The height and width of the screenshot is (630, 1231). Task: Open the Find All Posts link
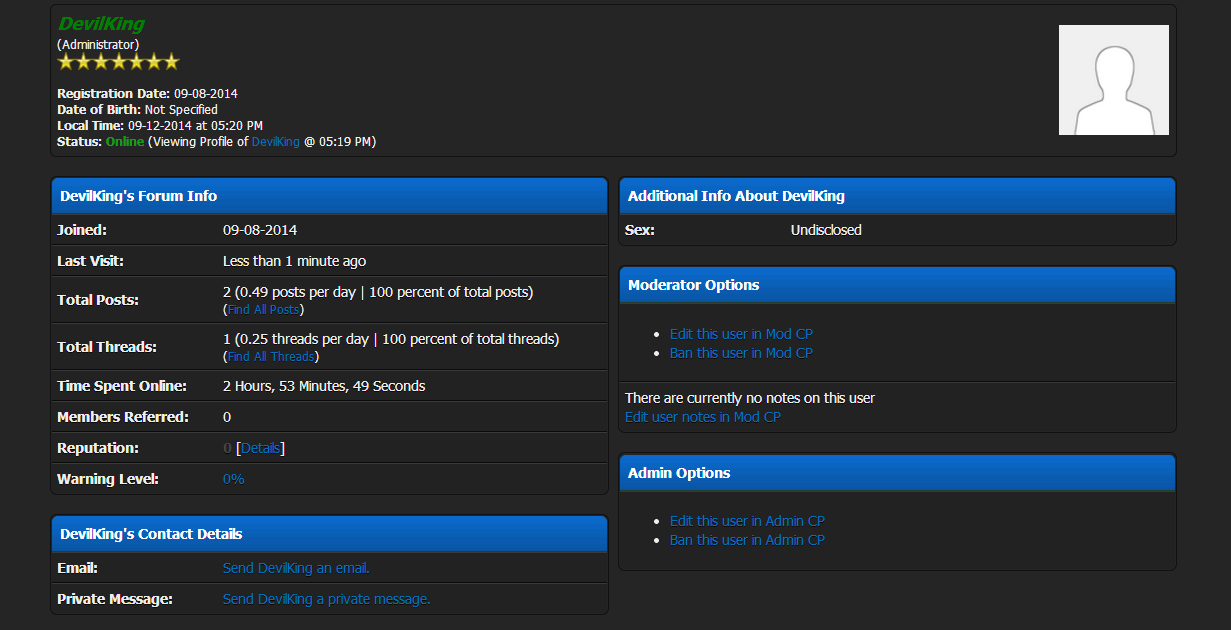point(263,310)
